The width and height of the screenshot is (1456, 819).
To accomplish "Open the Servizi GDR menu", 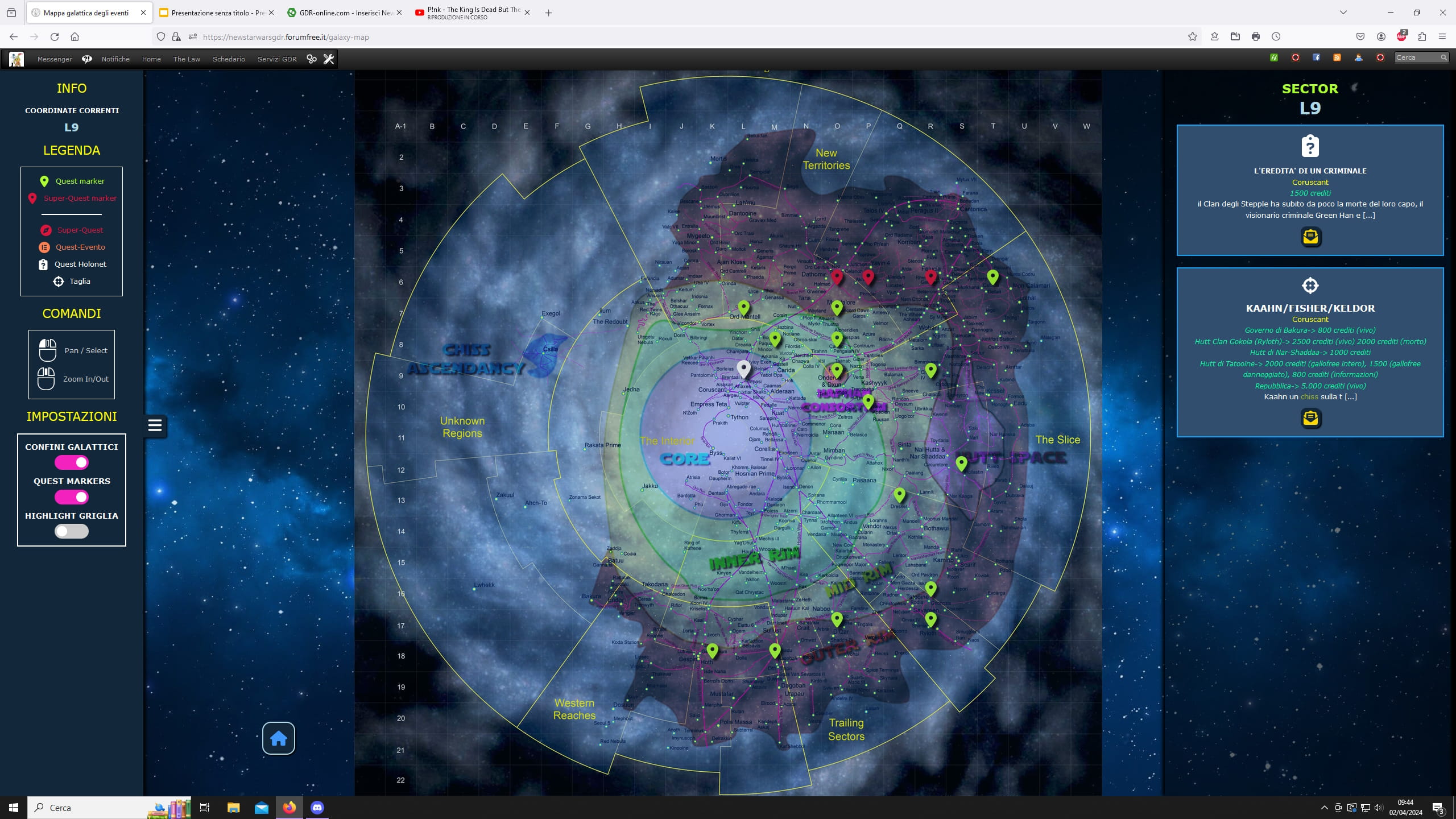I will point(277,59).
